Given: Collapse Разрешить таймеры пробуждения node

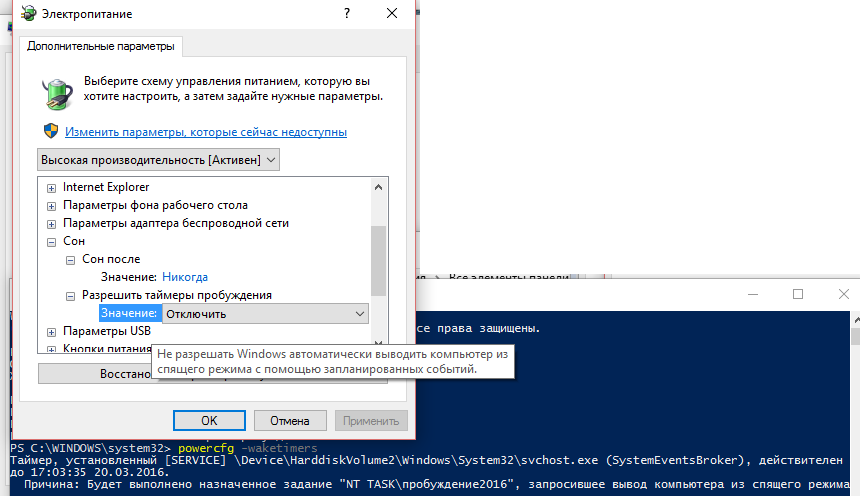Looking at the screenshot, I should pos(70,296).
